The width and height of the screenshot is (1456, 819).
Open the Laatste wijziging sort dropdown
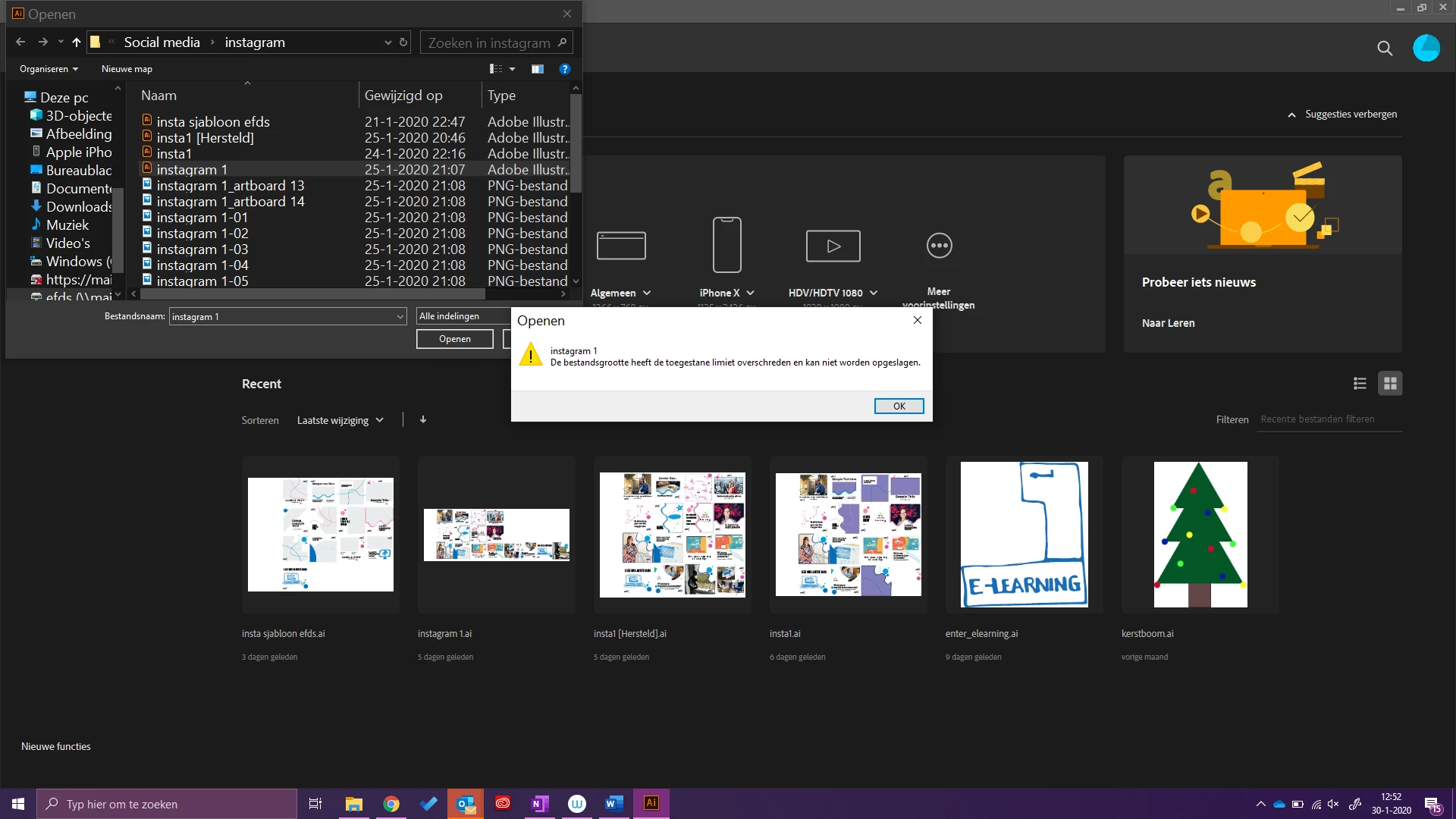[340, 420]
